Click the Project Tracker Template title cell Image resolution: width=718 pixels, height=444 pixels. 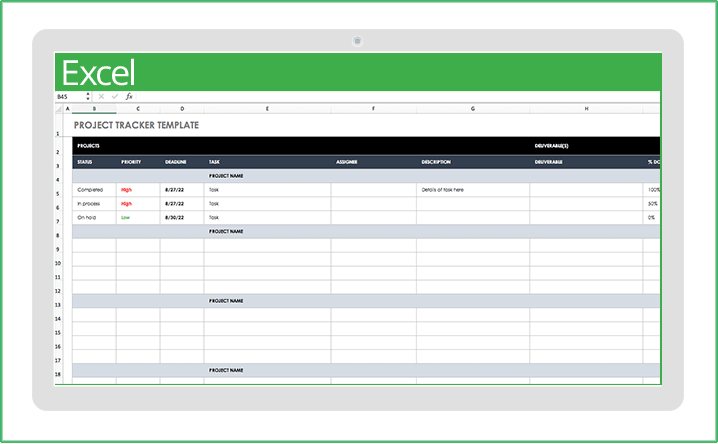(137, 126)
